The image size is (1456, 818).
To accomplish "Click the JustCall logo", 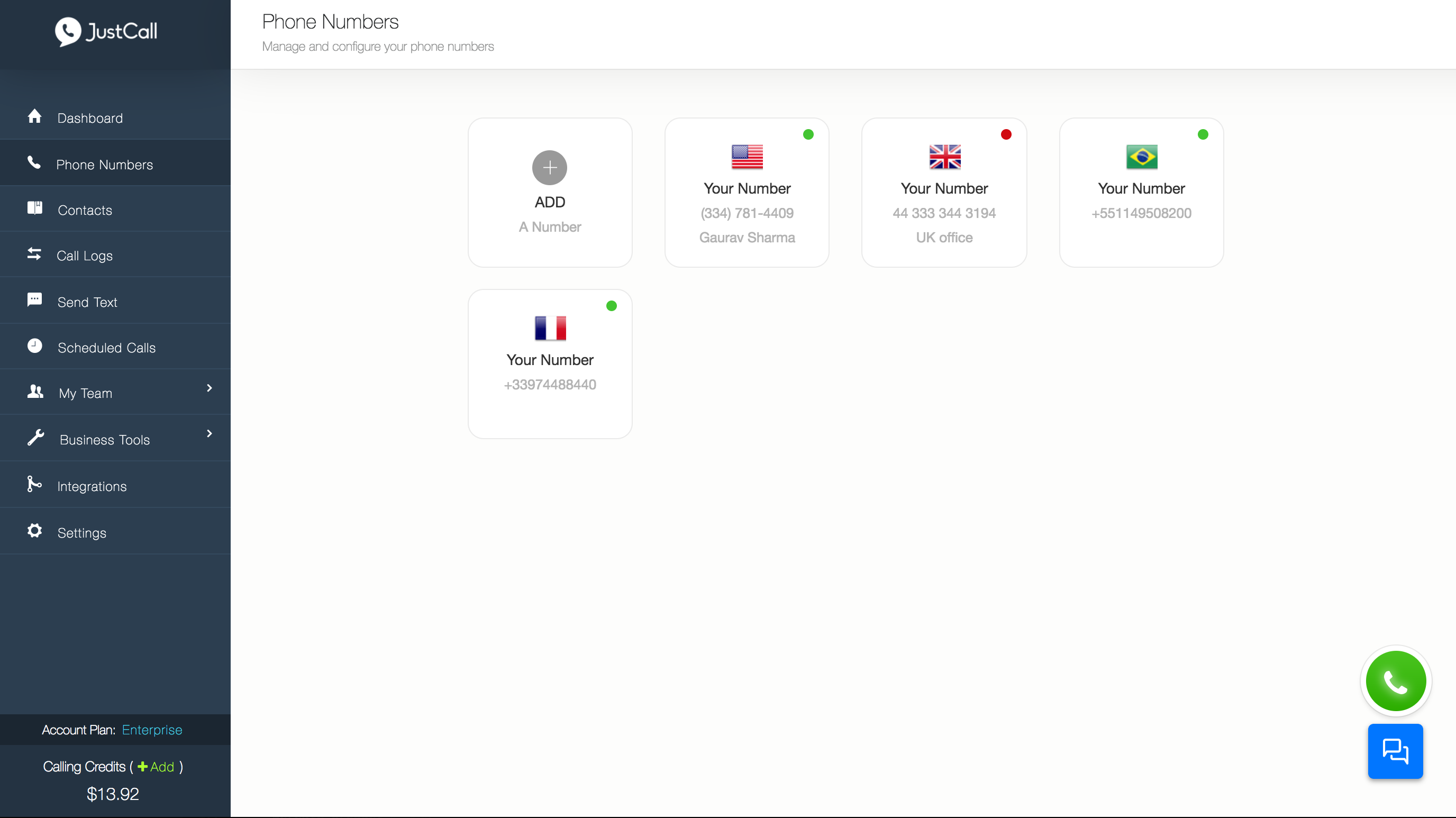I will coord(106,31).
